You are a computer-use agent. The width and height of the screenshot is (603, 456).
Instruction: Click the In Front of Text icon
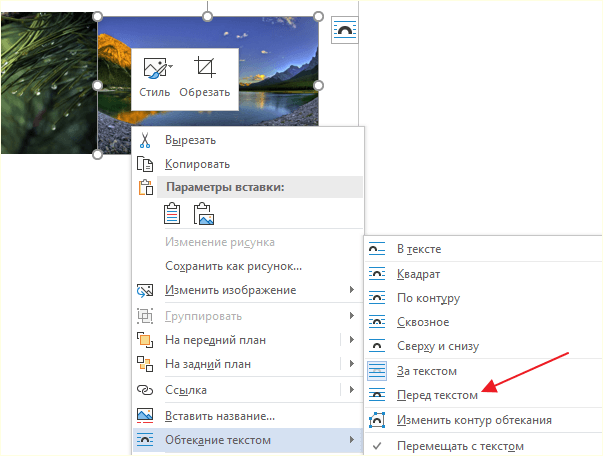[377, 395]
